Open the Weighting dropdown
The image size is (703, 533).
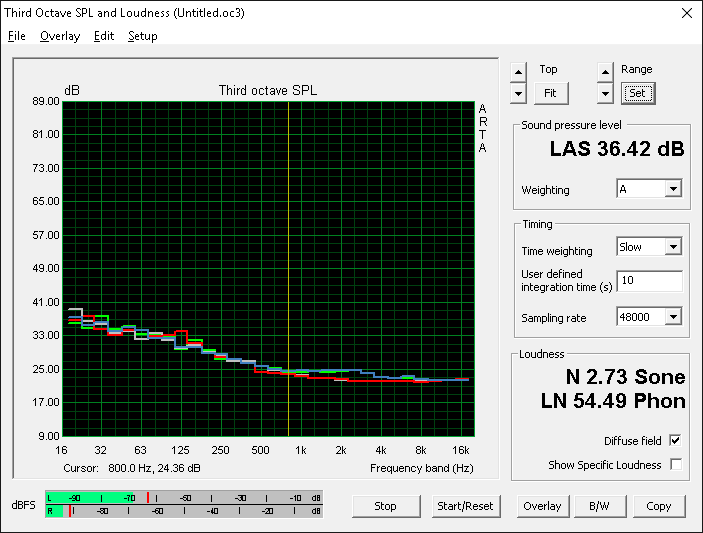(x=673, y=189)
